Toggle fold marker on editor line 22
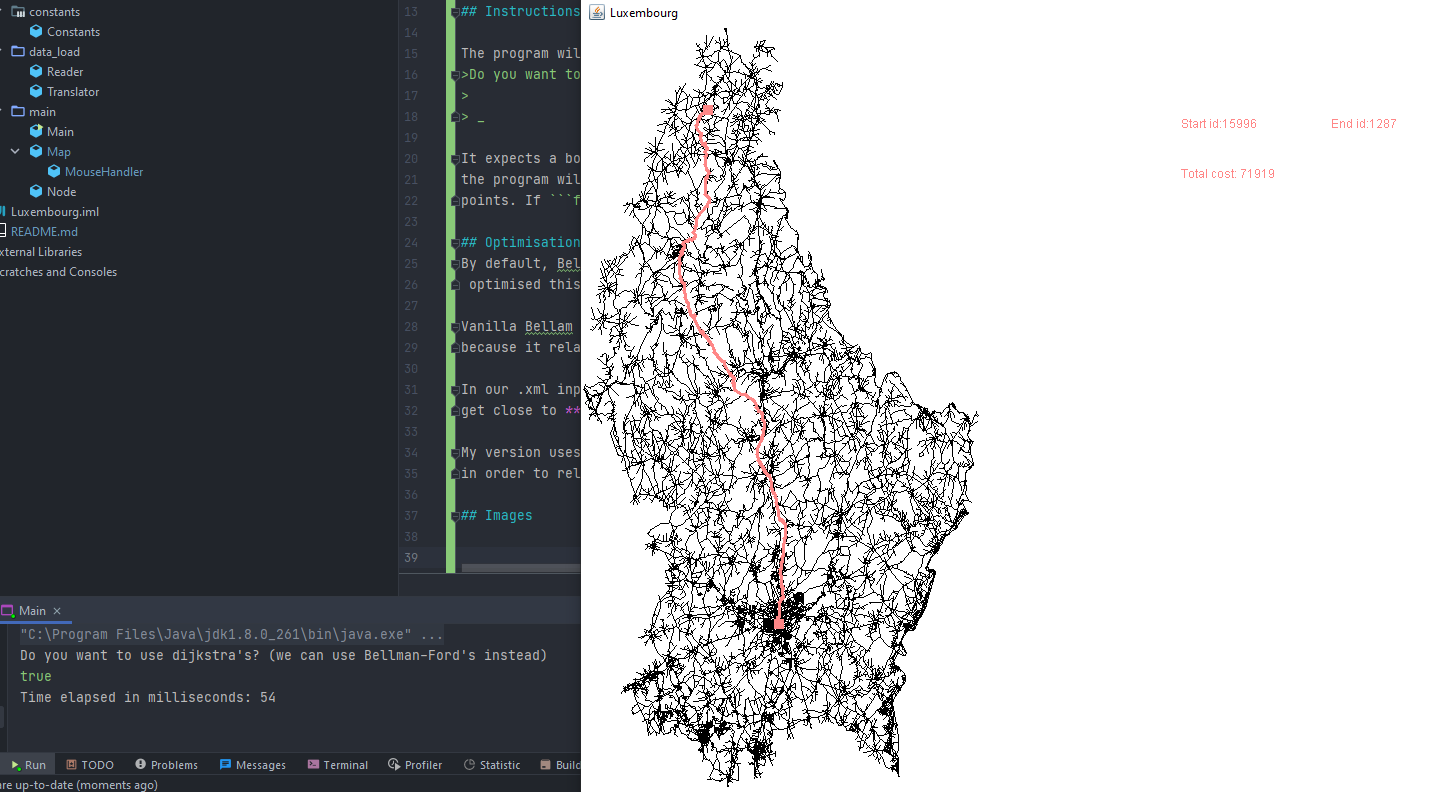The width and height of the screenshot is (1449, 792). point(454,201)
